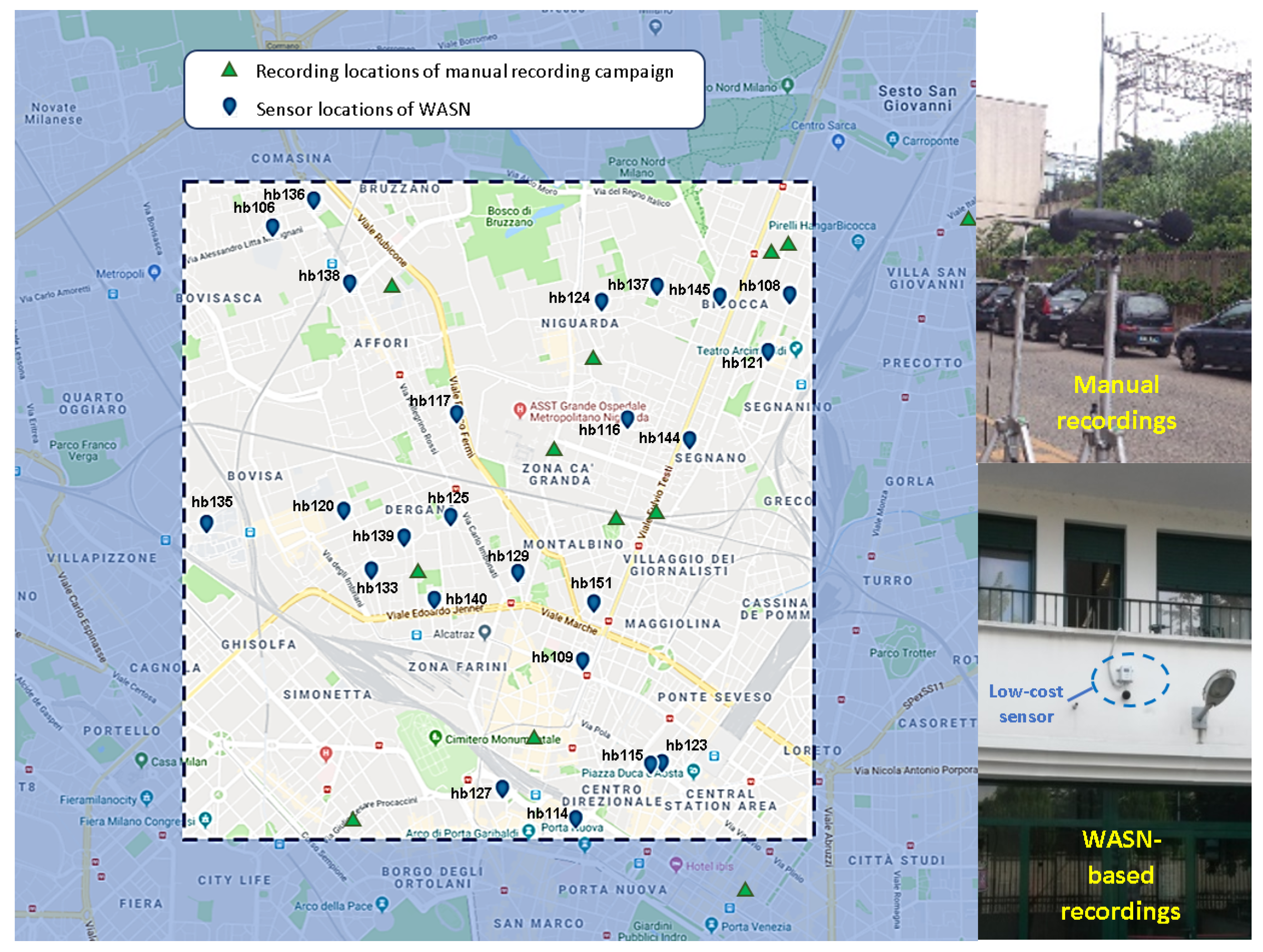This screenshot has width=1263, height=952.
Task: Click the Alcatraz place marker
Action: click(485, 632)
